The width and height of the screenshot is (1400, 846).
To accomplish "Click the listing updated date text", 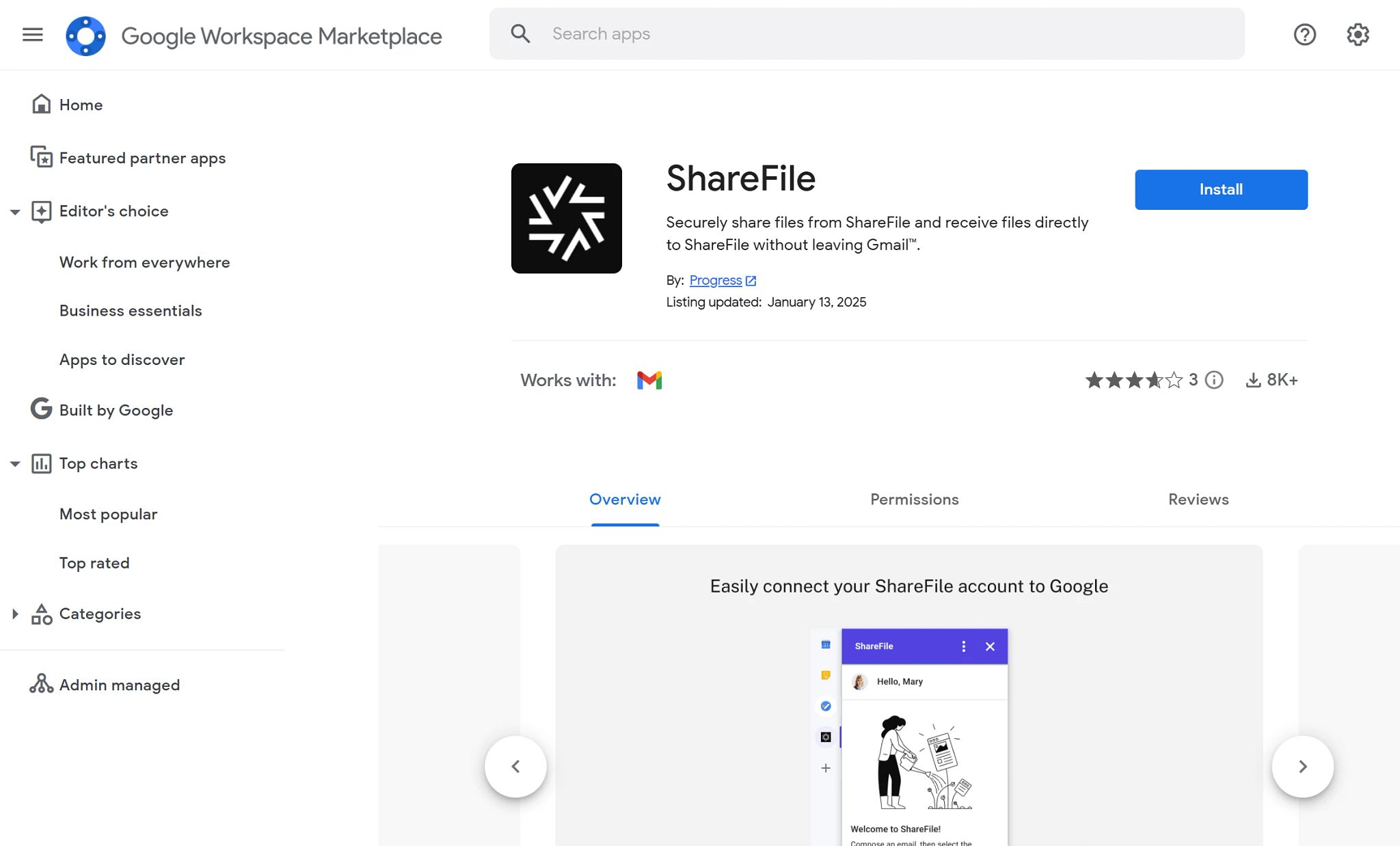I will coord(816,302).
